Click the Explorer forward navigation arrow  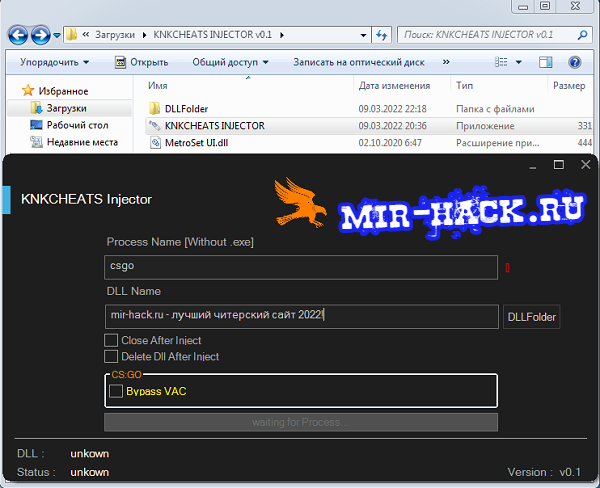(x=41, y=35)
